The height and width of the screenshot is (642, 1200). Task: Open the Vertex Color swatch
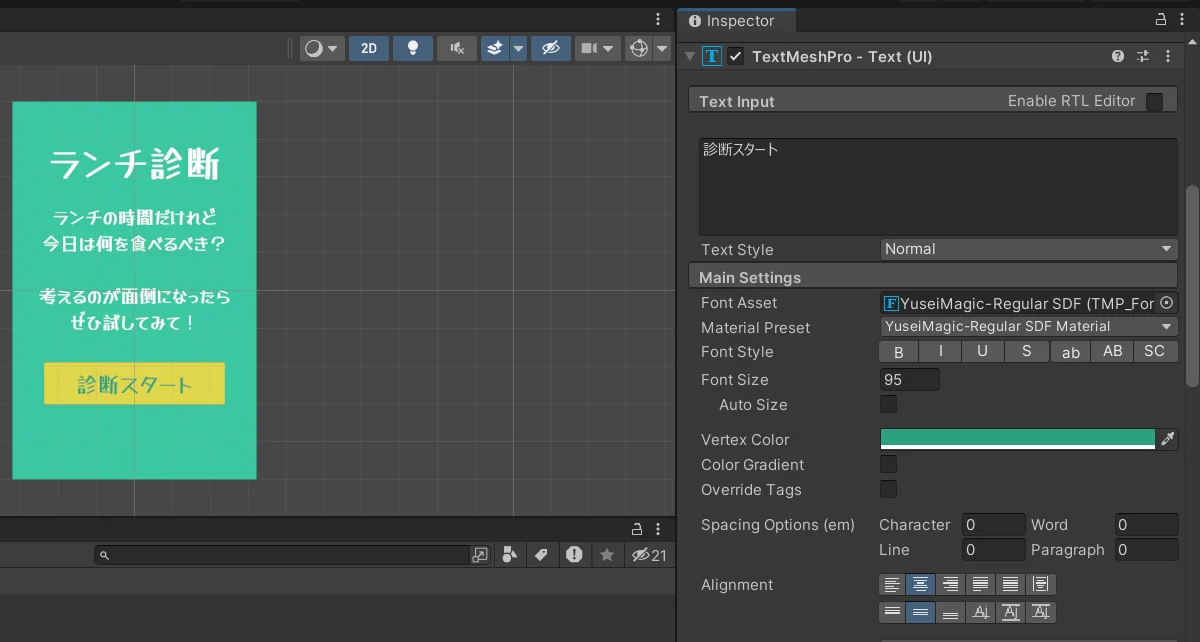(x=1018, y=439)
